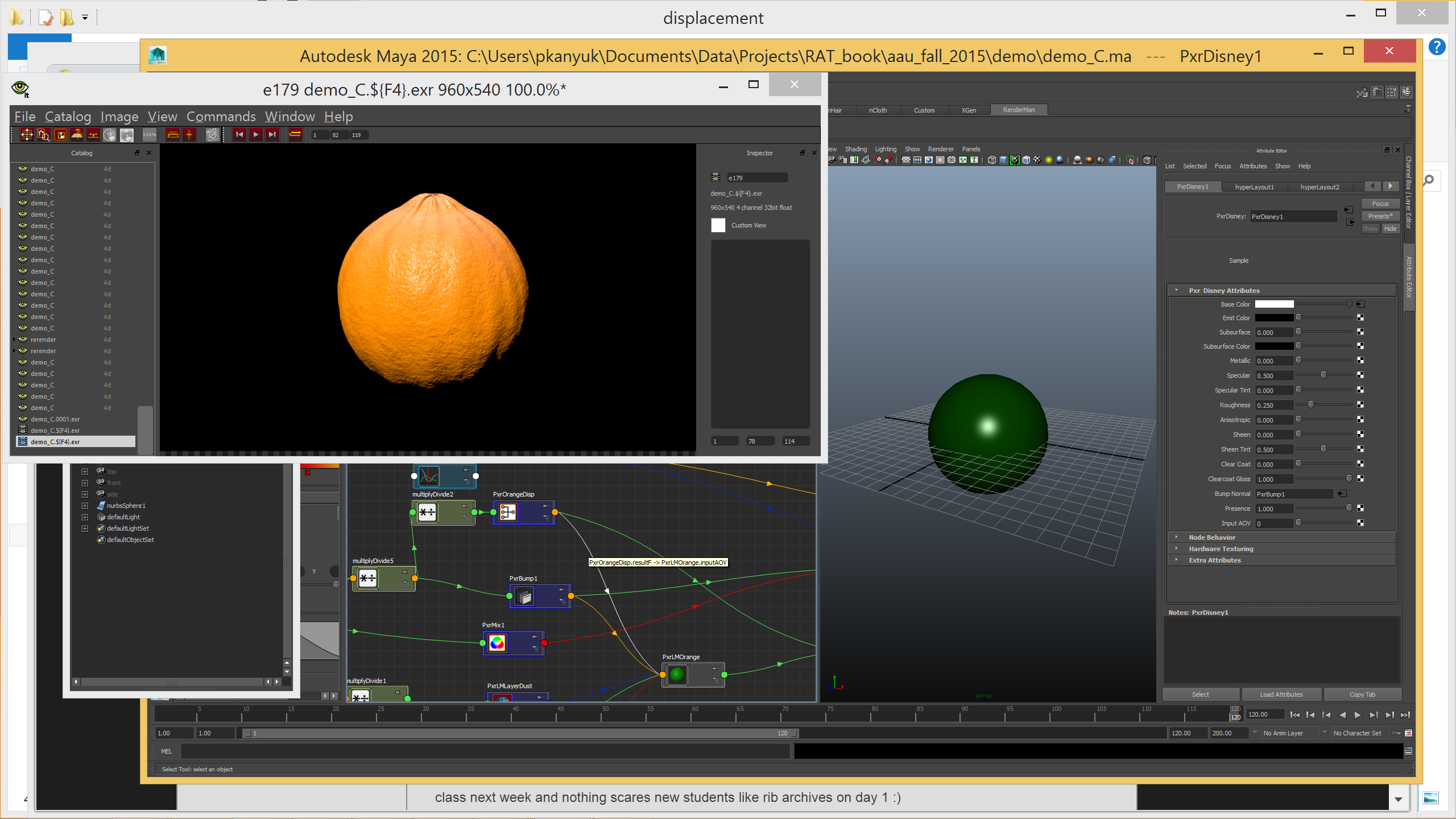Click the Emit Color checker map button
Viewport: 1456px width, 819px height.
[1360, 318]
